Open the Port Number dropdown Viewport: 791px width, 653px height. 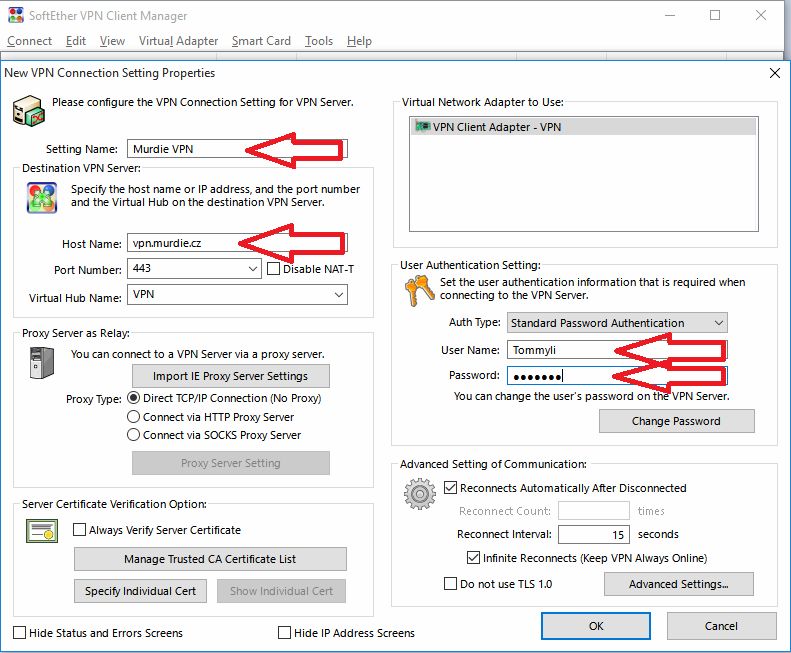(253, 268)
